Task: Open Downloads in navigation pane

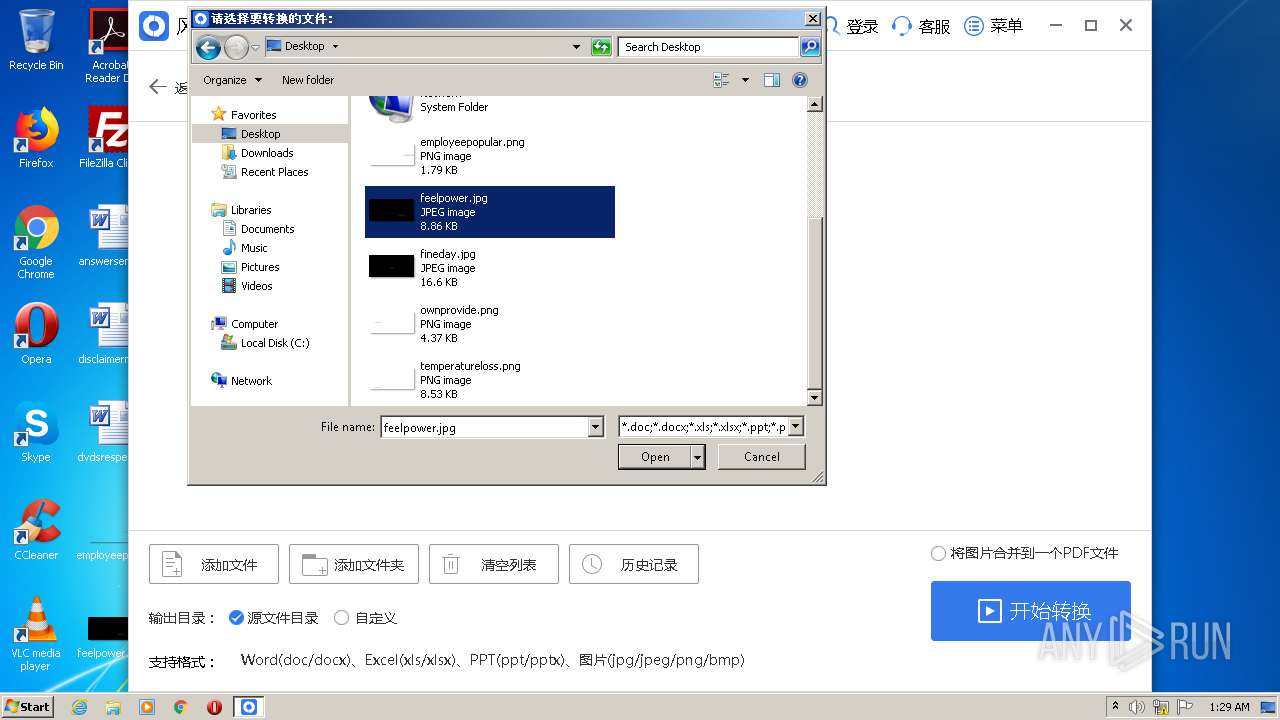Action: click(267, 153)
